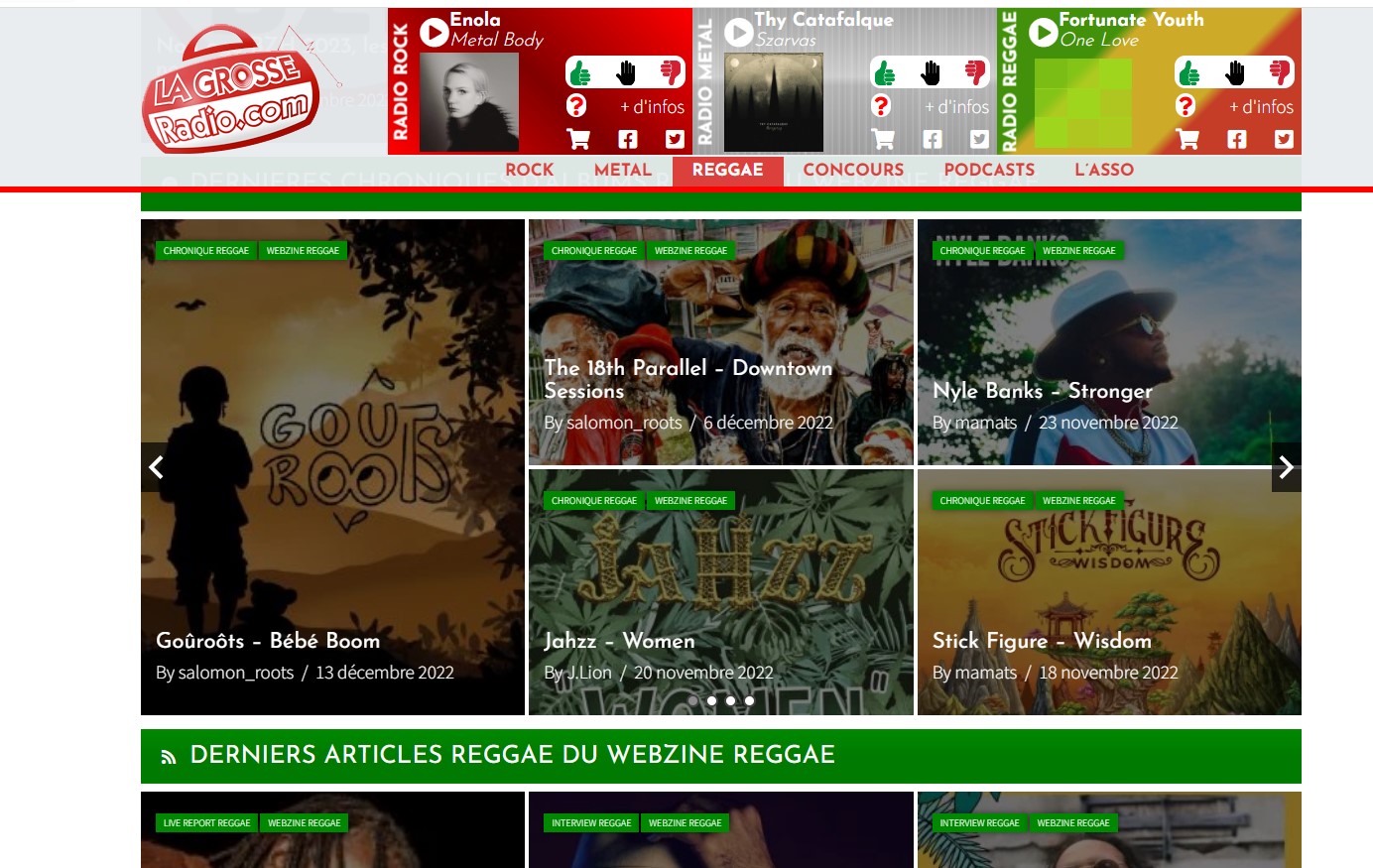Share Radio Metal track on Twitter

click(x=979, y=139)
